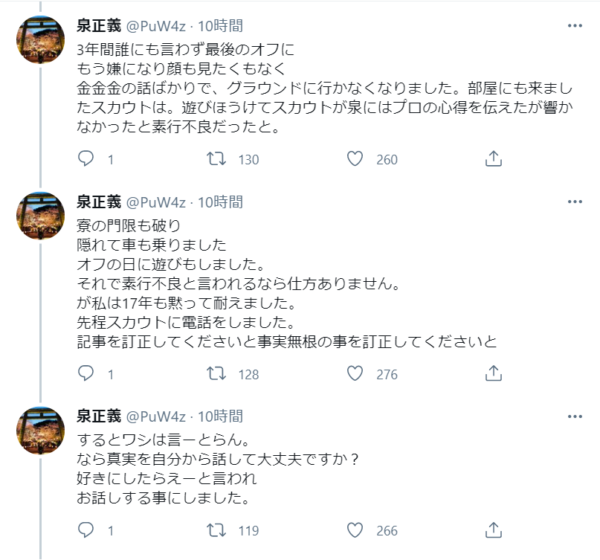Click the profile avatar on the first tweet
This screenshot has height=560, width=600.
(44, 44)
